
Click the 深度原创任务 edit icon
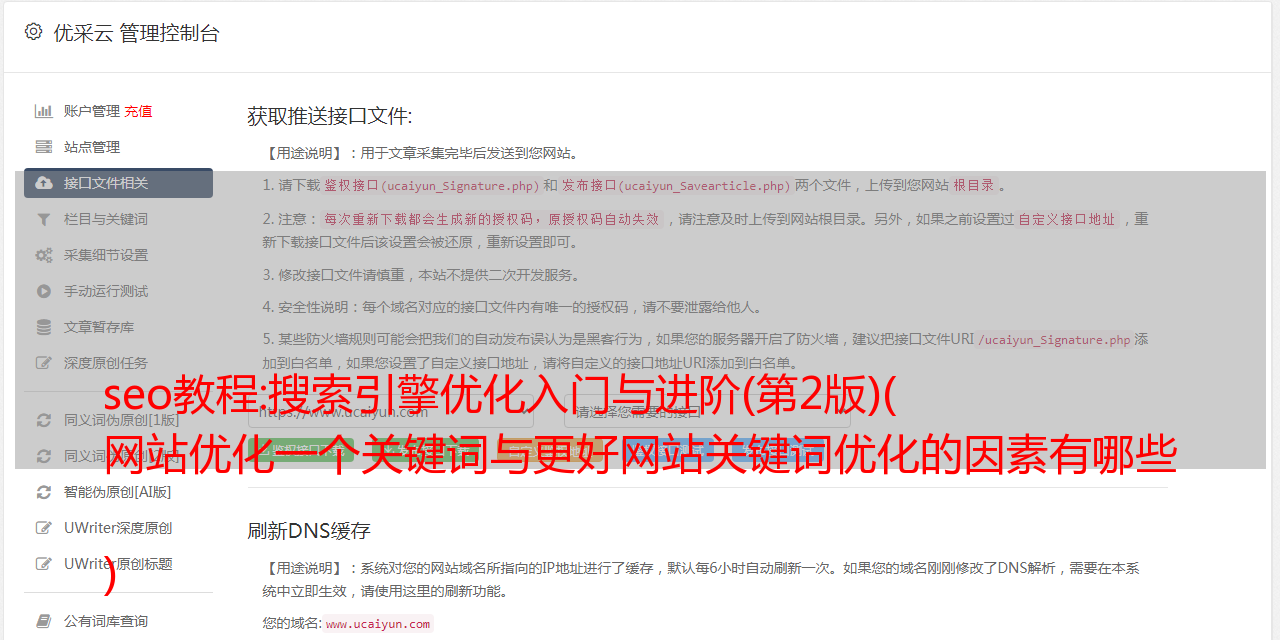point(44,363)
